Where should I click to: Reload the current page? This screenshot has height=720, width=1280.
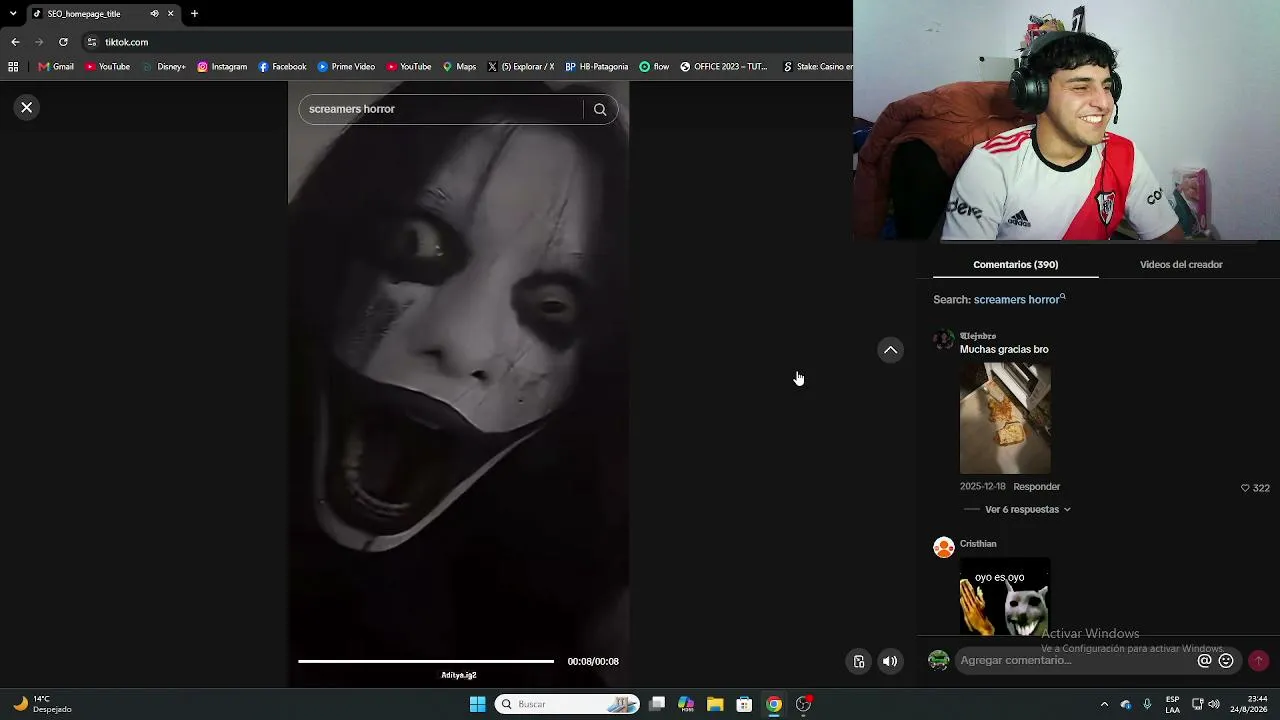point(63,42)
